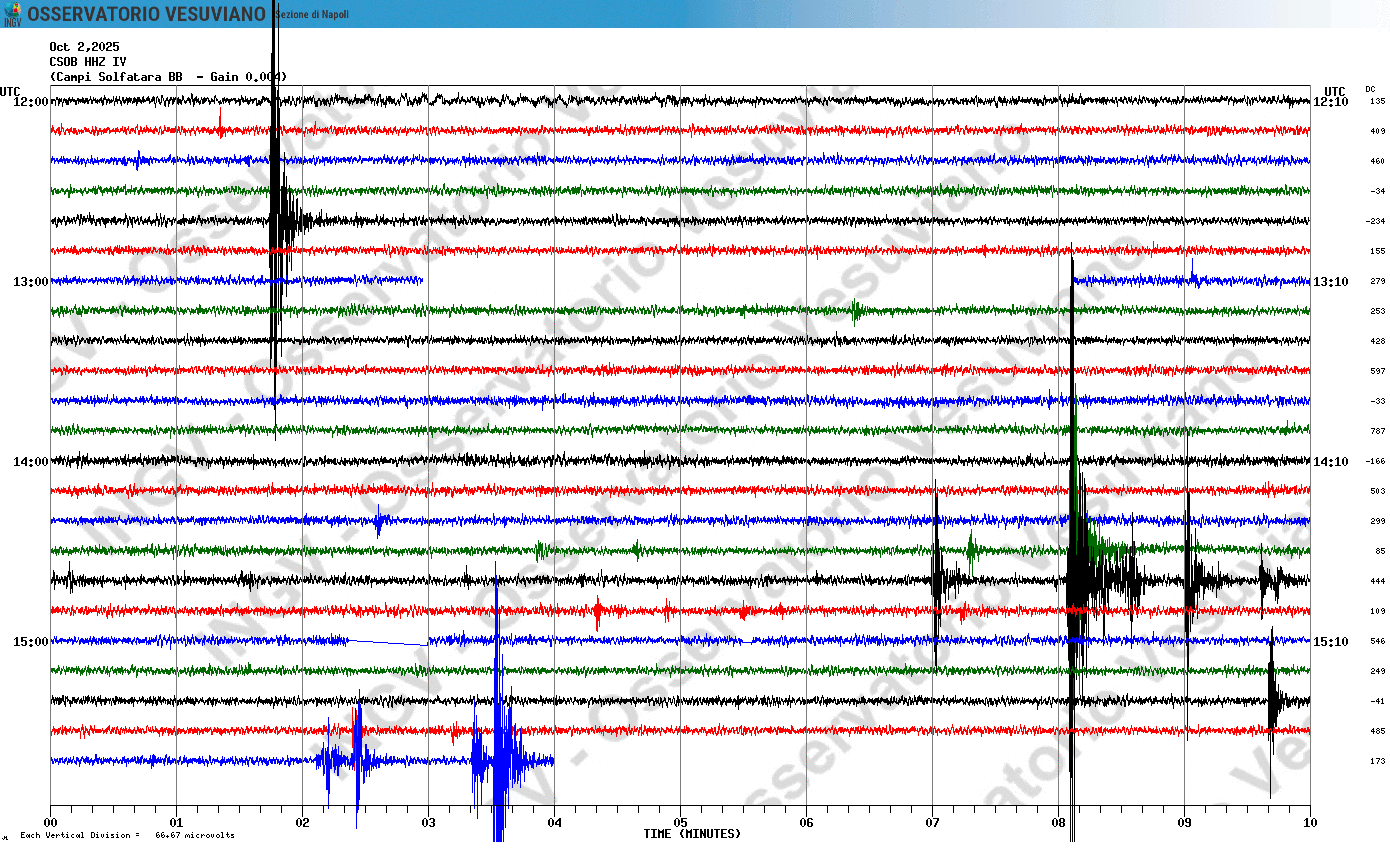Click the CSOB HHZ IV station label
Image resolution: width=1390 pixels, height=849 pixels.
[88, 62]
